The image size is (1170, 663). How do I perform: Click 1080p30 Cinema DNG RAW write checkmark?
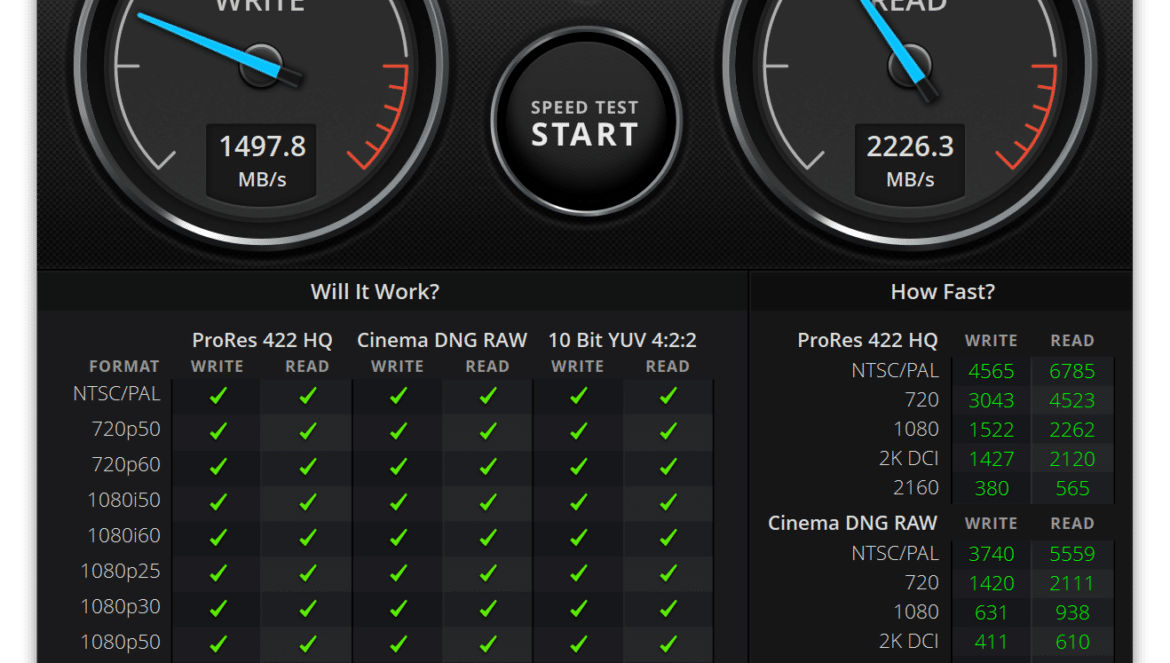398,609
